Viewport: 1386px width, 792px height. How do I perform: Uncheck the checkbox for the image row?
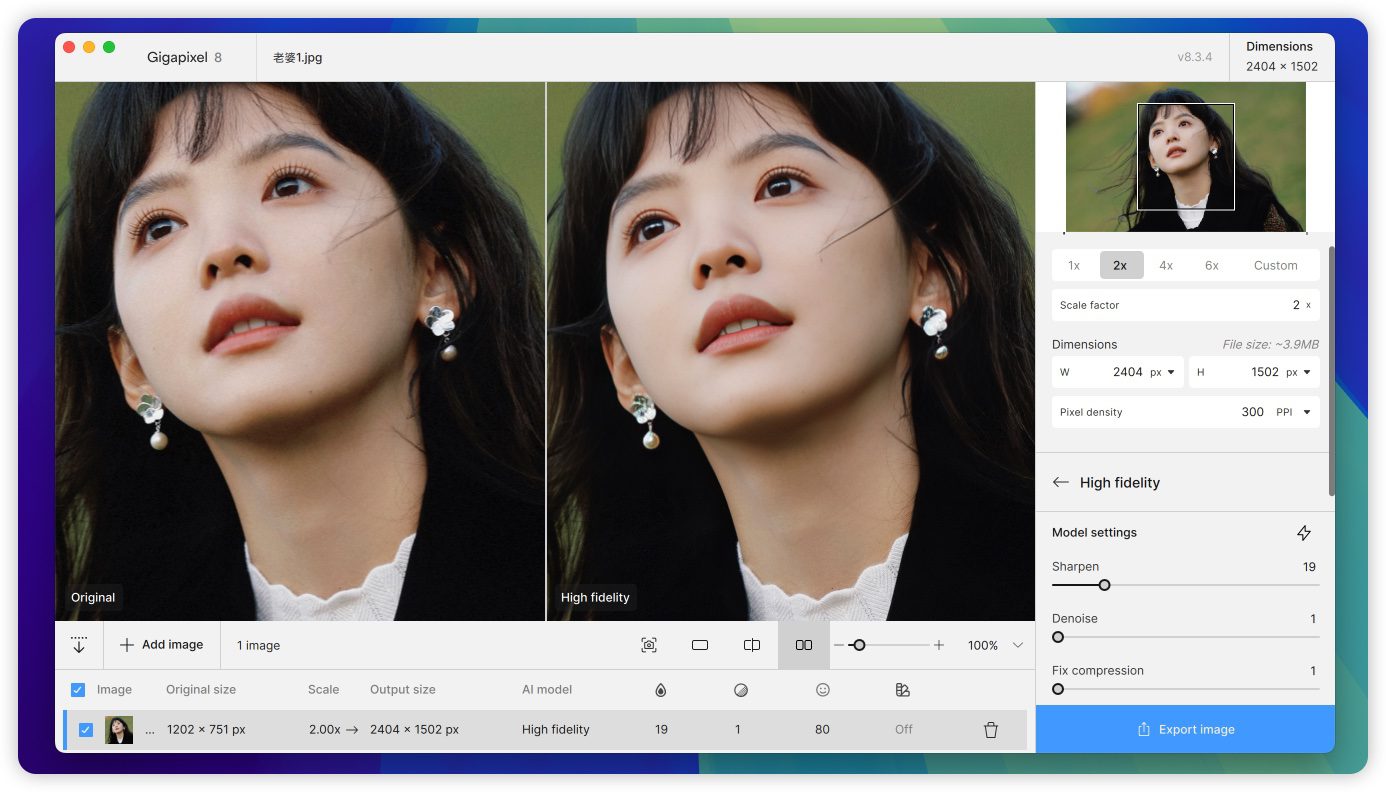[x=86, y=730]
